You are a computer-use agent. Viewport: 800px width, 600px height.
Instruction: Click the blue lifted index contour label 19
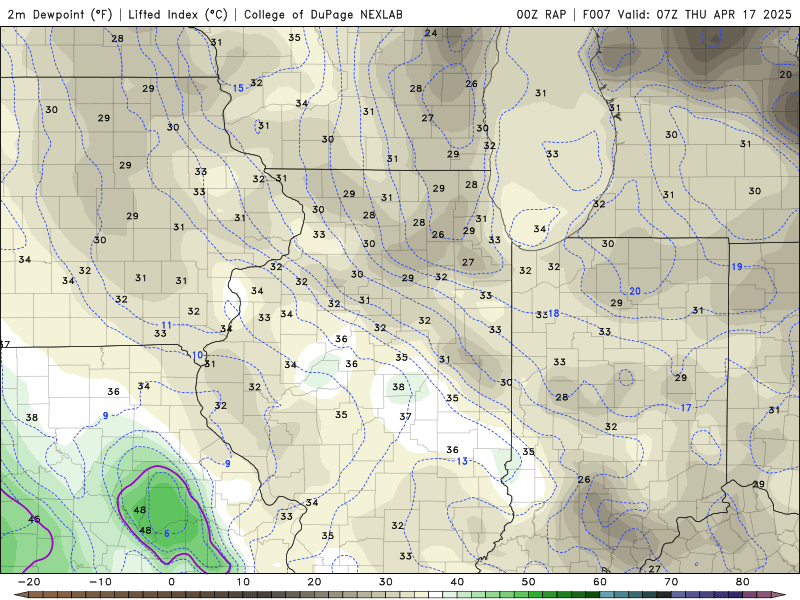pos(737,266)
